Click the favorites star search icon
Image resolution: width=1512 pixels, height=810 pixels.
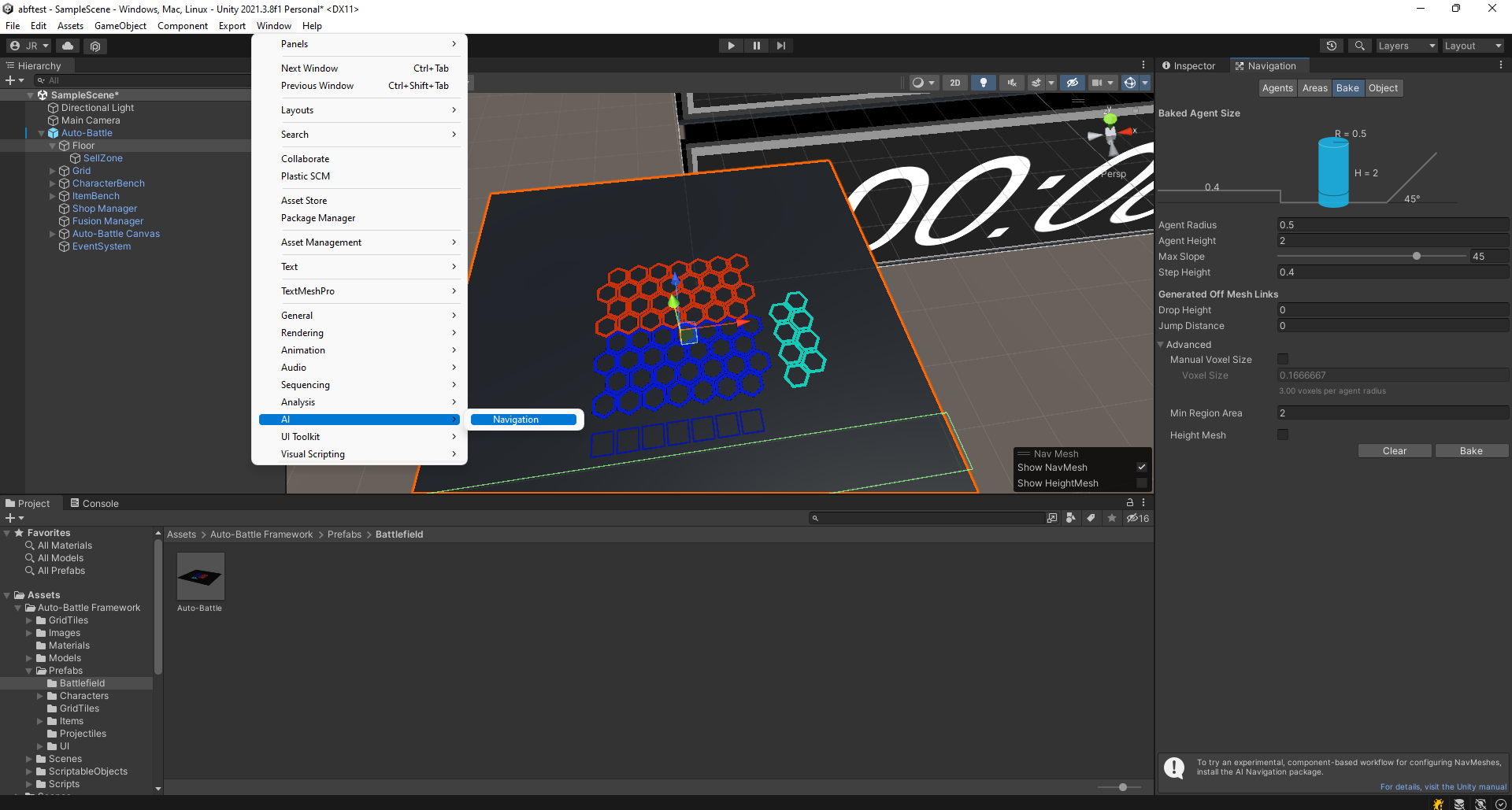pyautogui.click(x=1112, y=518)
